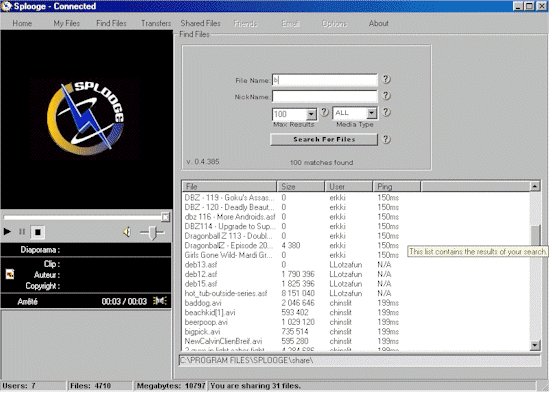The width and height of the screenshot is (550, 393).
Task: Click the Search For Files button
Action: pyautogui.click(x=324, y=139)
